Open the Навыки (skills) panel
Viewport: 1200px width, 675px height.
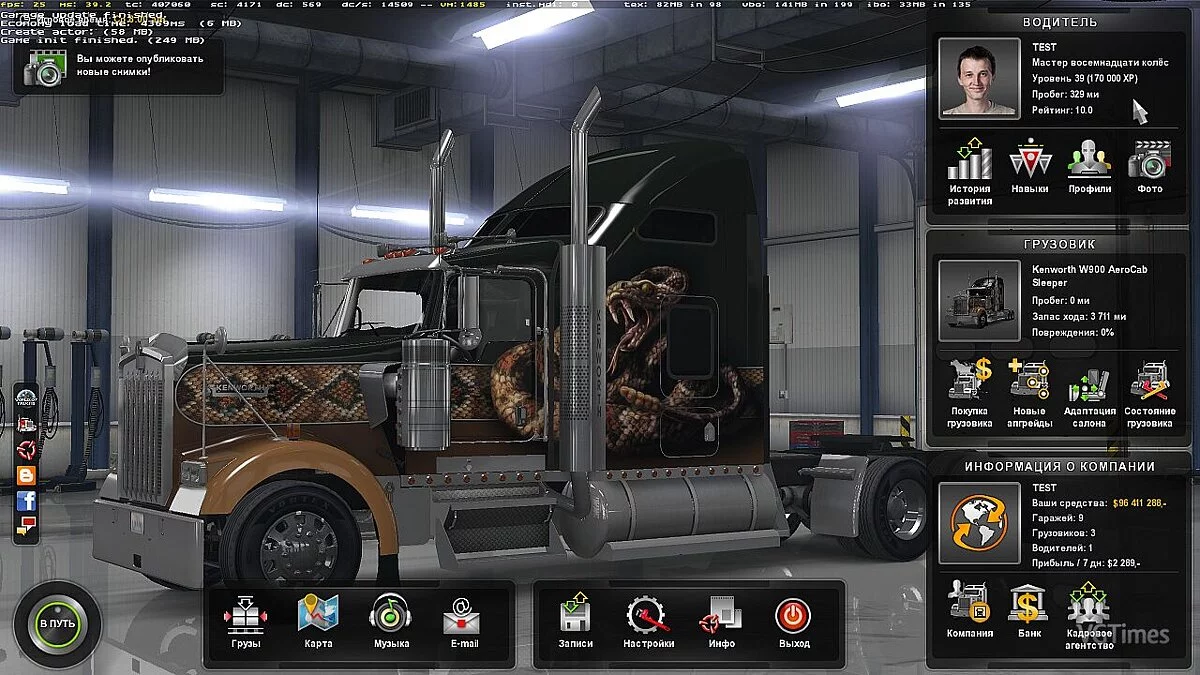pyautogui.click(x=1031, y=165)
